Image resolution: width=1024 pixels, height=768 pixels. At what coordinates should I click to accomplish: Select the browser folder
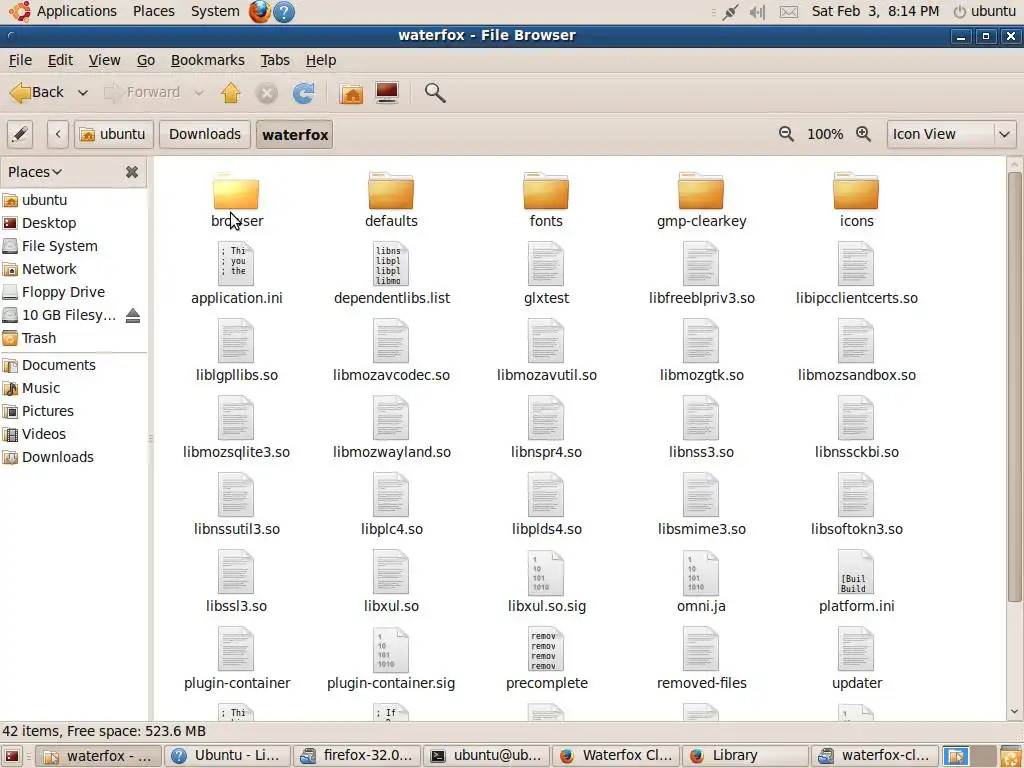[x=236, y=200]
